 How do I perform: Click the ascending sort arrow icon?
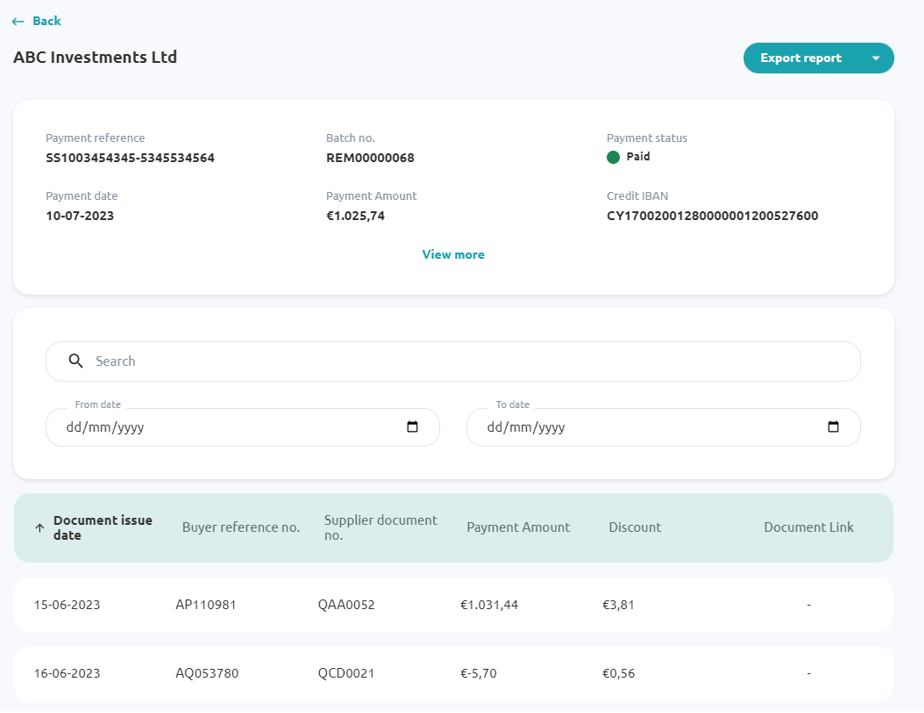pyautogui.click(x=39, y=528)
